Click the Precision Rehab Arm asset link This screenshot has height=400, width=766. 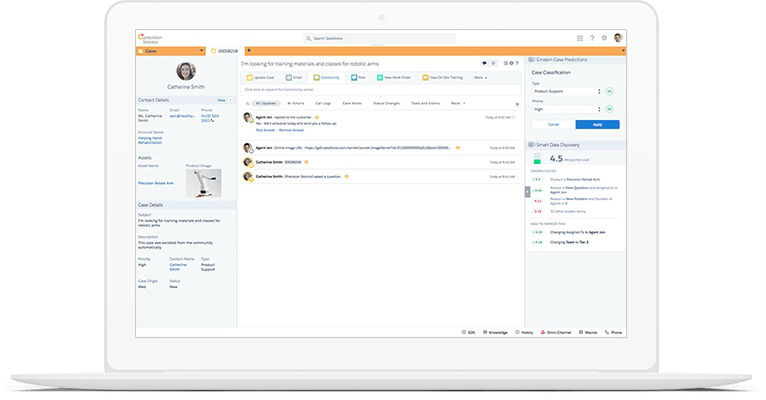(x=153, y=182)
